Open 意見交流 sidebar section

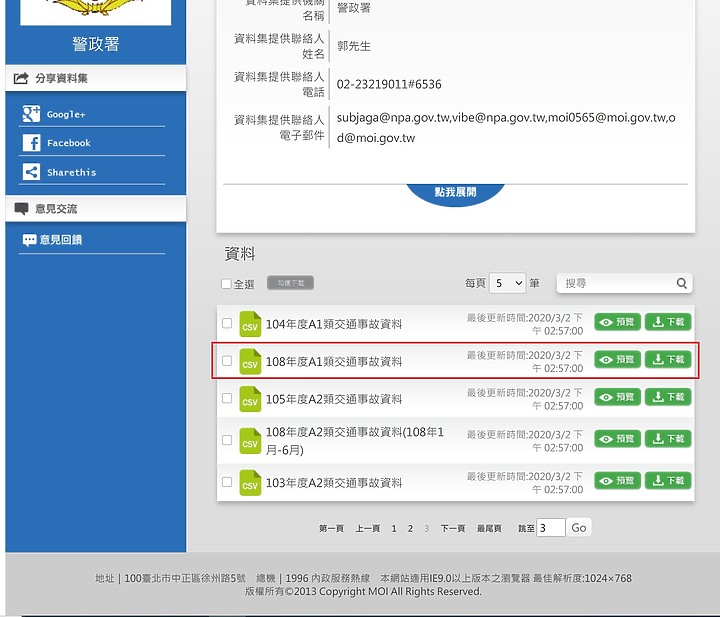pos(96,209)
